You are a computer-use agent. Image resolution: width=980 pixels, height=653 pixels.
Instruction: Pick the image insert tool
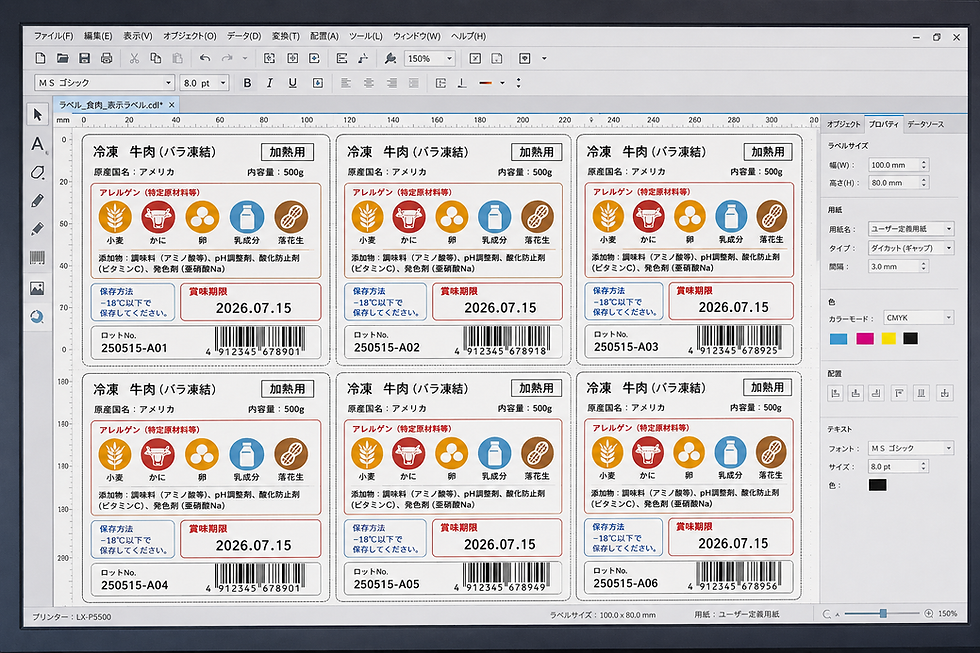point(38,288)
